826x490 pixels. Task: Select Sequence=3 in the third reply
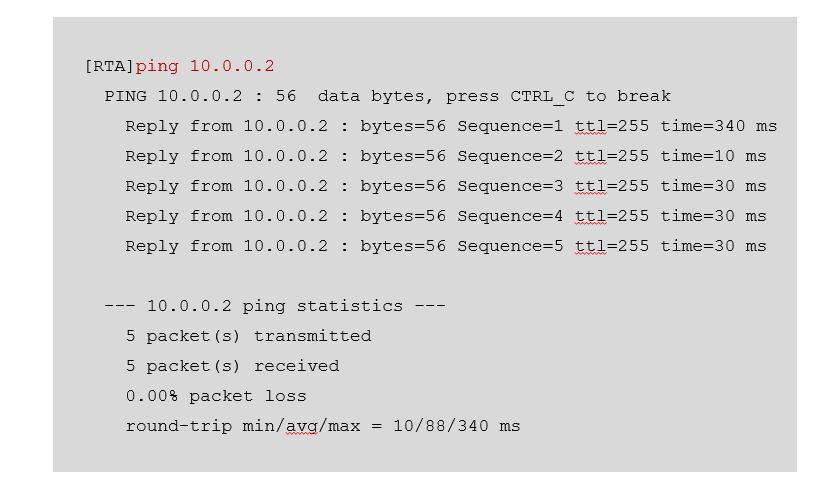pyautogui.click(x=510, y=187)
